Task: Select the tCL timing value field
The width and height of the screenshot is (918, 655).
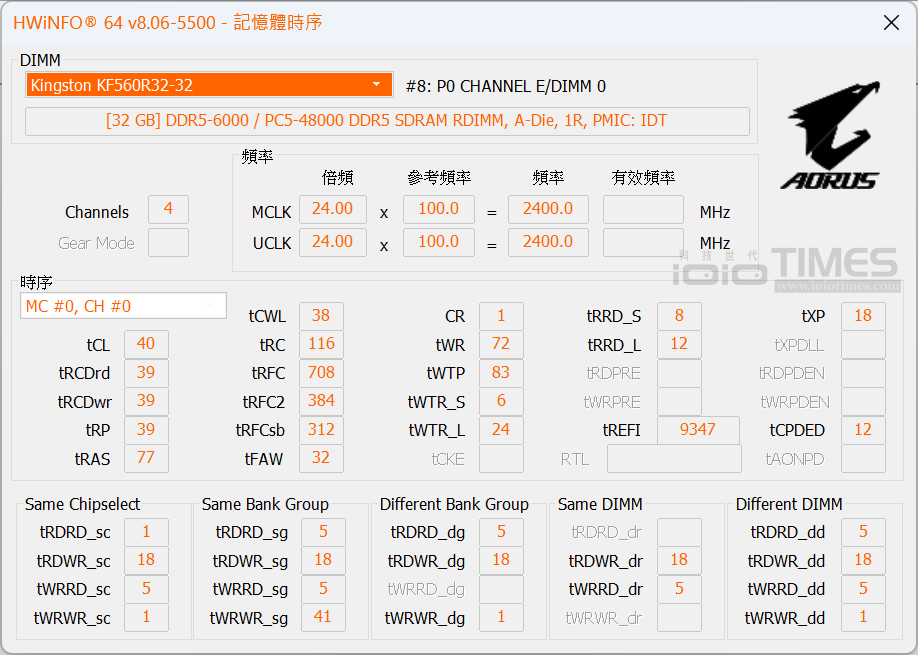Action: 146,344
